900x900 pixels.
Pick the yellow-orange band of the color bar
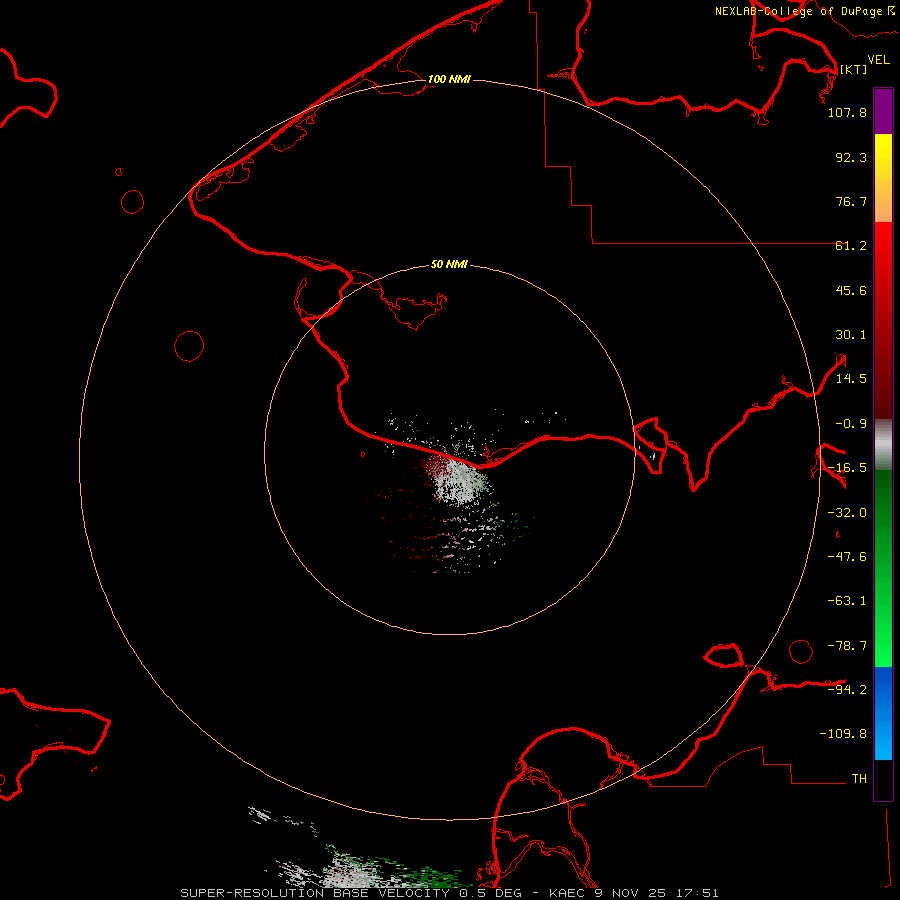pyautogui.click(x=883, y=178)
